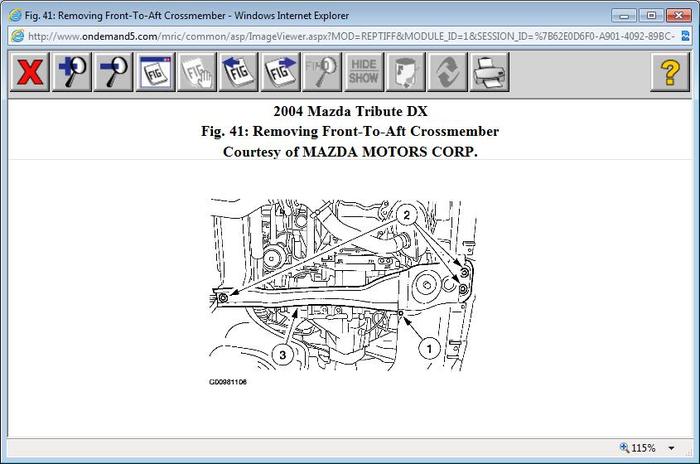Open the figure window view icon
Screen dimensions: 700x464
click(155, 72)
